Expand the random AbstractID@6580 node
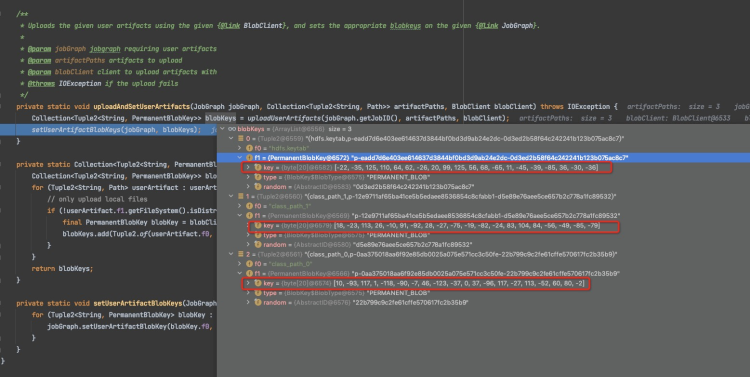The width and height of the screenshot is (750, 377). tap(248, 244)
